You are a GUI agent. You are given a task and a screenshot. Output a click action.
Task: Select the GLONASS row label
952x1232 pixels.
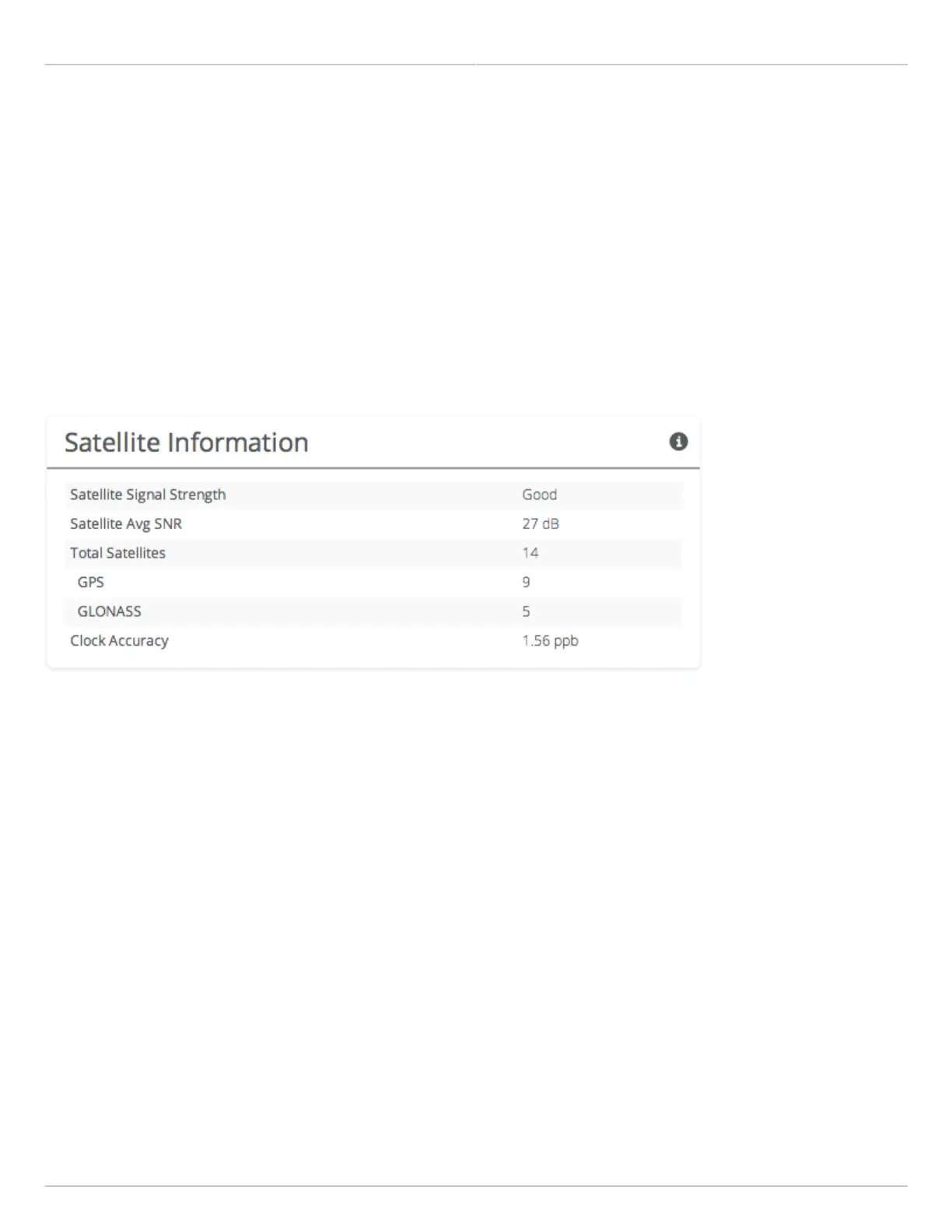click(109, 611)
